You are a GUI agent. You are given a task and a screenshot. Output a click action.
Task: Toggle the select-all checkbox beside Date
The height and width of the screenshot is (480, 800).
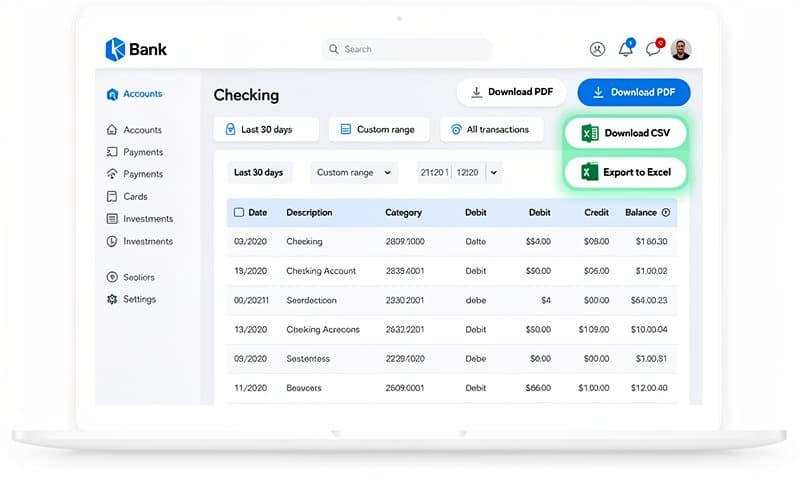pos(239,212)
